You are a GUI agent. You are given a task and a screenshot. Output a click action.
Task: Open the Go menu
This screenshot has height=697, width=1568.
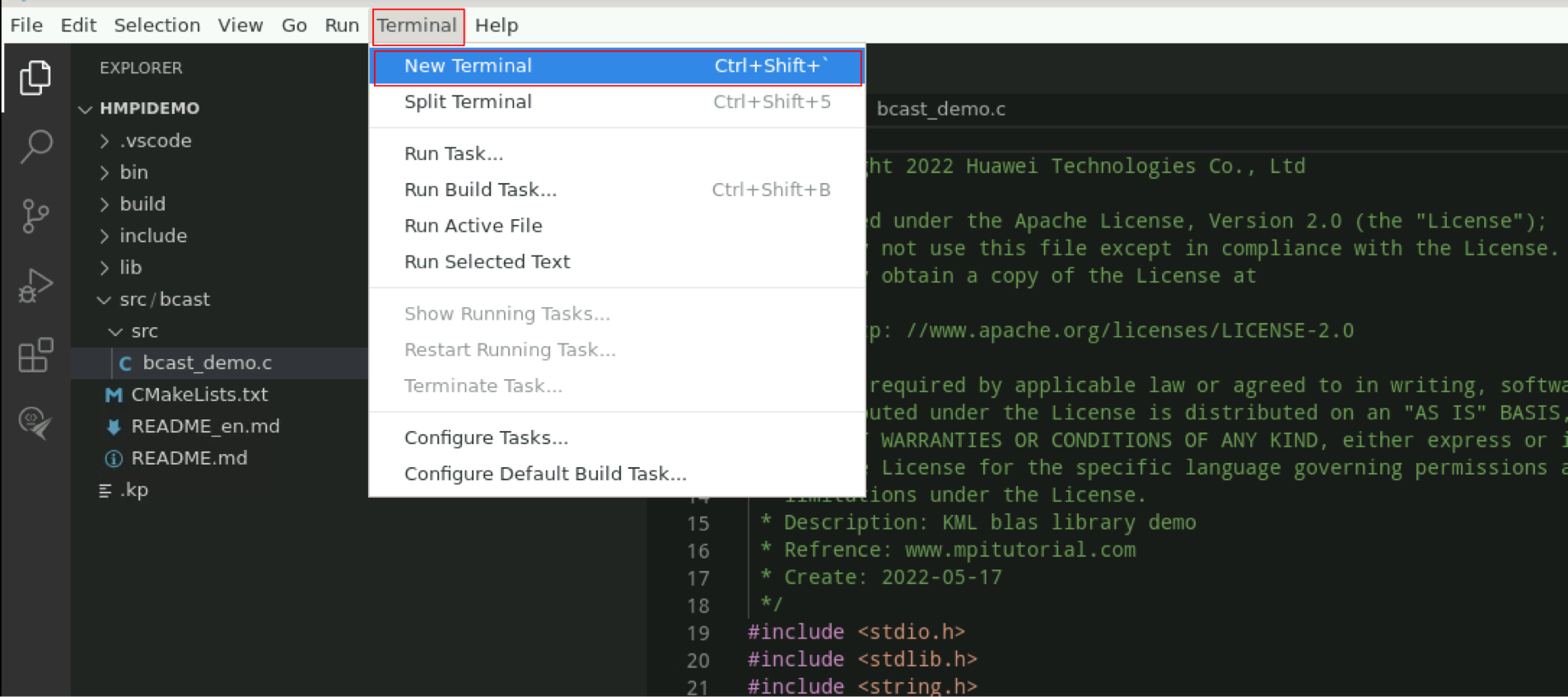(294, 26)
